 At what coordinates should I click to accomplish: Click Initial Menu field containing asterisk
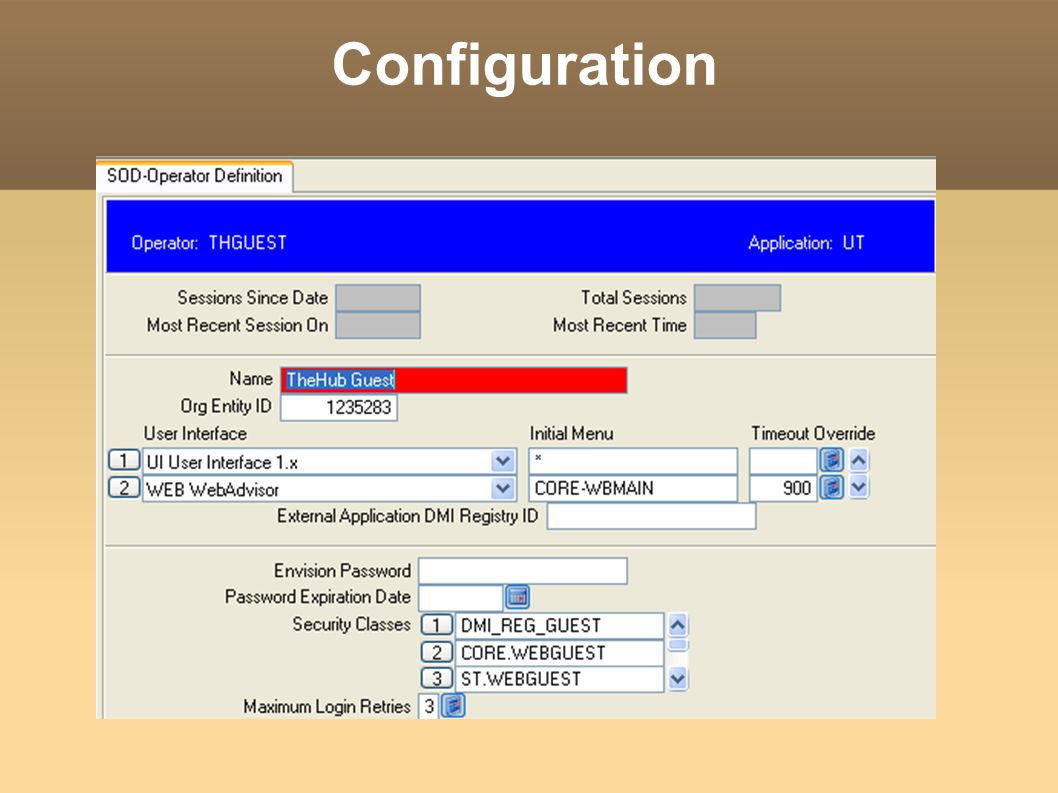(633, 462)
